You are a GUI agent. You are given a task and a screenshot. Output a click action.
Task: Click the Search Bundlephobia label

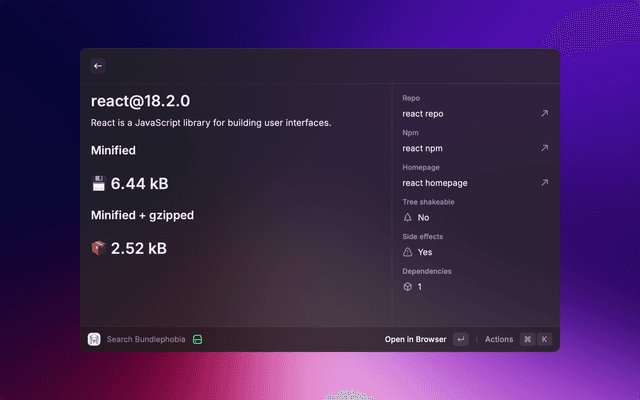(146, 339)
